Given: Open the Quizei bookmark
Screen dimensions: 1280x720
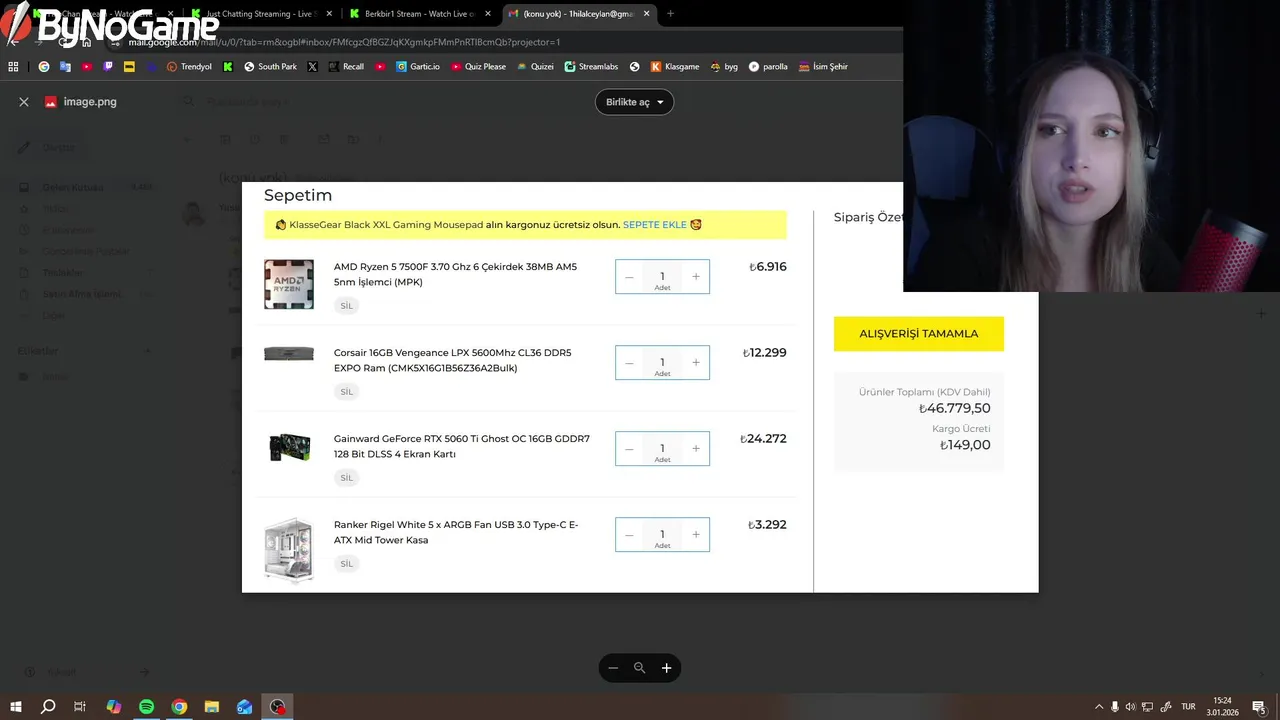Looking at the screenshot, I should point(535,67).
